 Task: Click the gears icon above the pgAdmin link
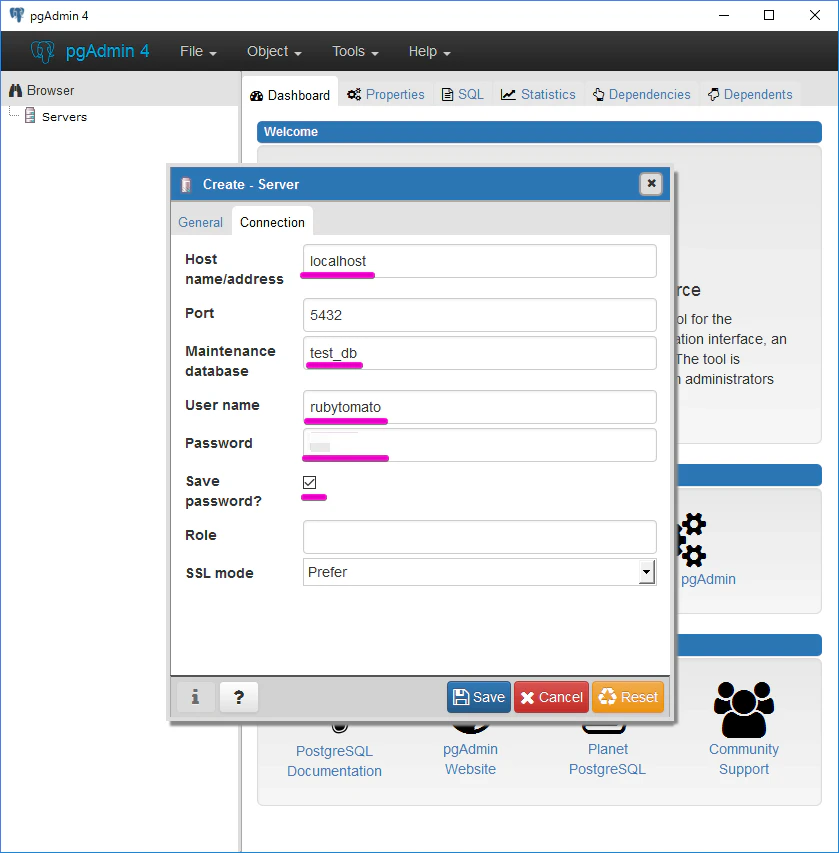pyautogui.click(x=691, y=540)
